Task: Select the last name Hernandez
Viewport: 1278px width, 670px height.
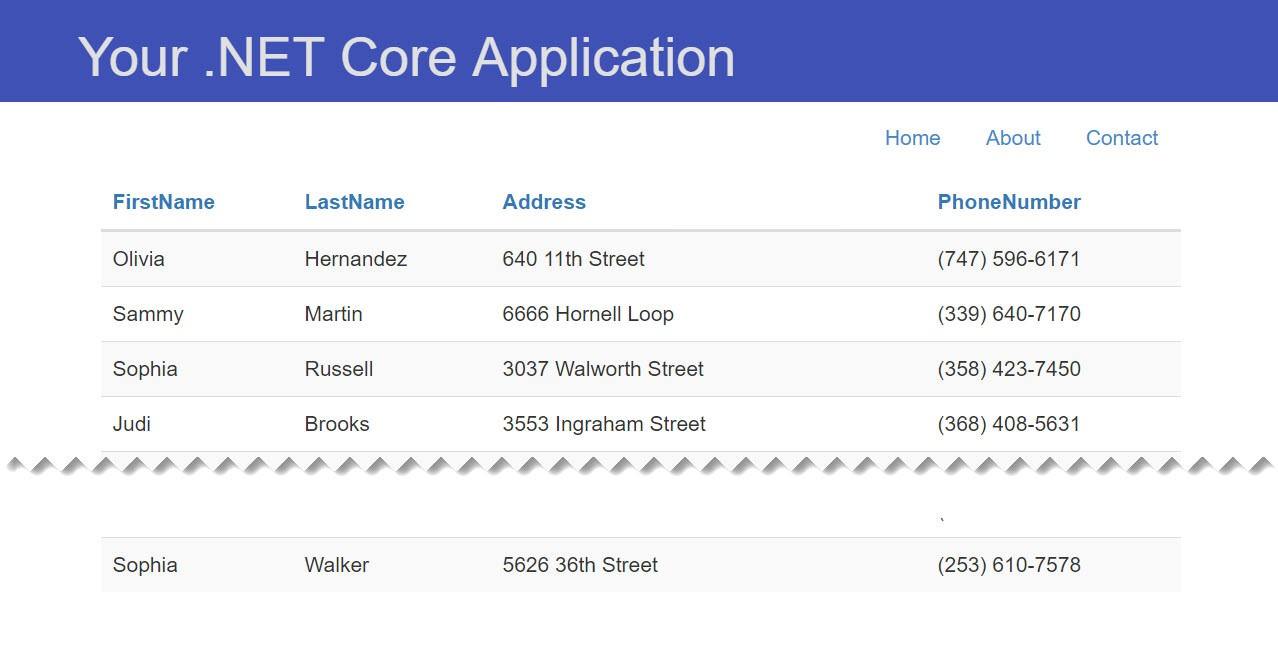Action: (x=355, y=259)
